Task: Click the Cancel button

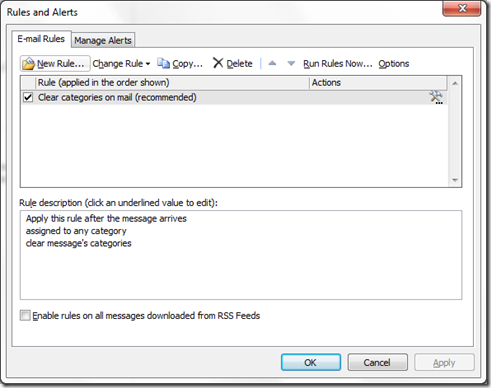Action: click(377, 362)
